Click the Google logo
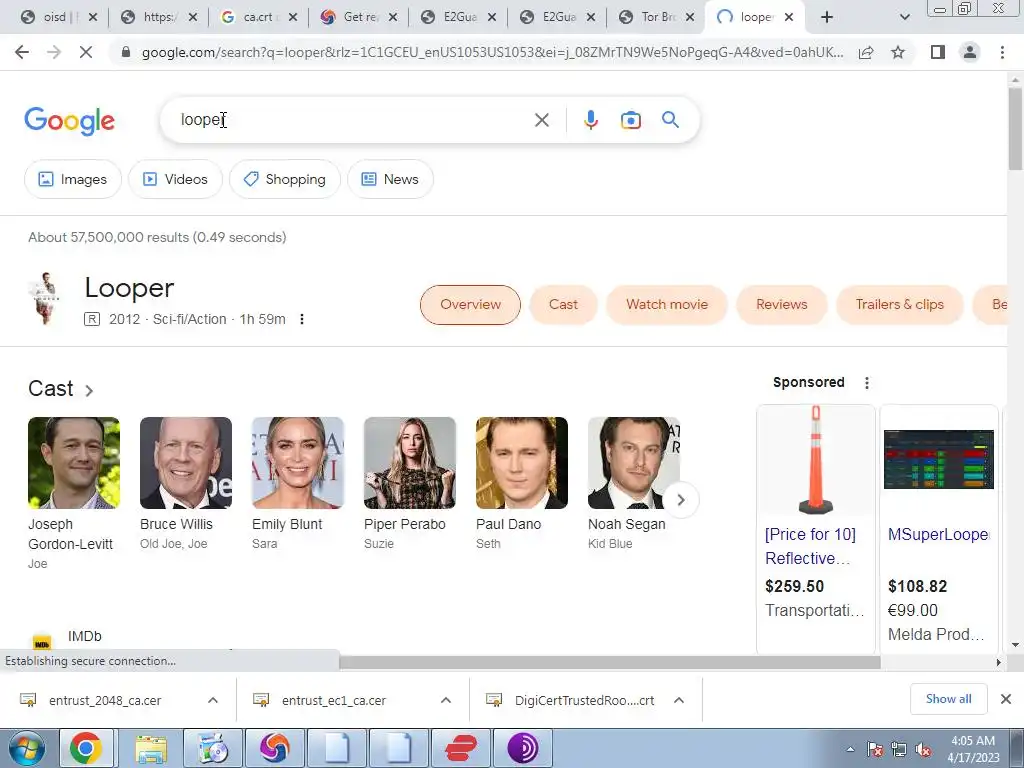Screen dimensions: 1024x768 click(x=69, y=121)
